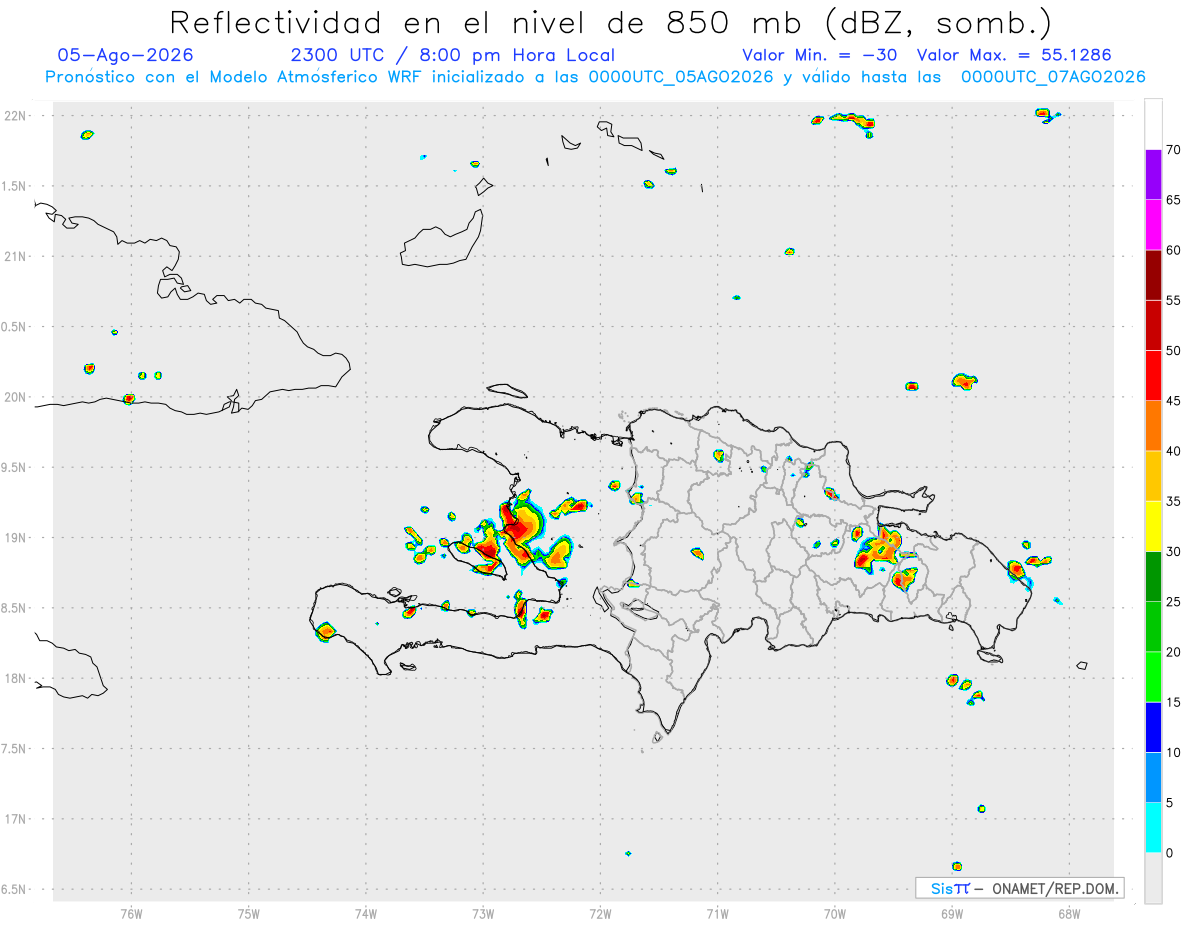Click the colorbar label '40'
Screen dimensions: 1200x927
pos(1173,451)
